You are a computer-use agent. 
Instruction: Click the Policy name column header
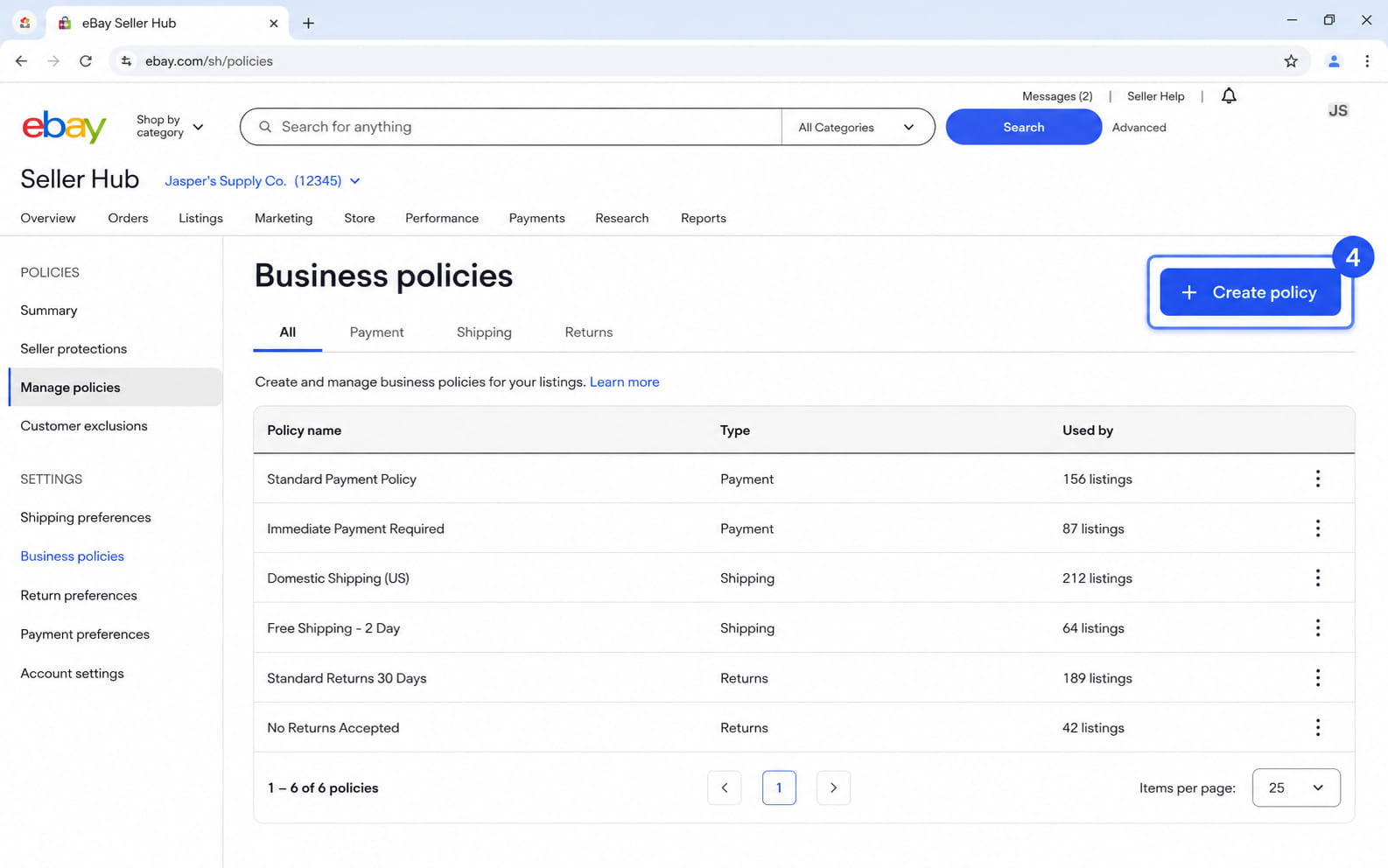[304, 430]
